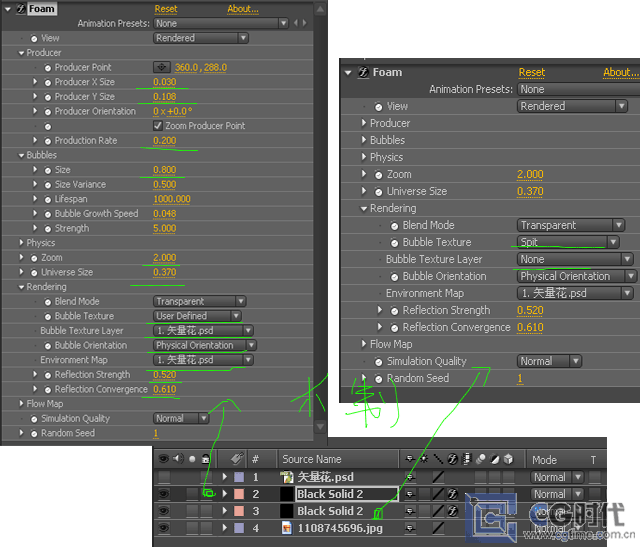Screen dimensions: 640x548
Task: Open the Animation Presets dropdown in left panel
Action: (200, 23)
